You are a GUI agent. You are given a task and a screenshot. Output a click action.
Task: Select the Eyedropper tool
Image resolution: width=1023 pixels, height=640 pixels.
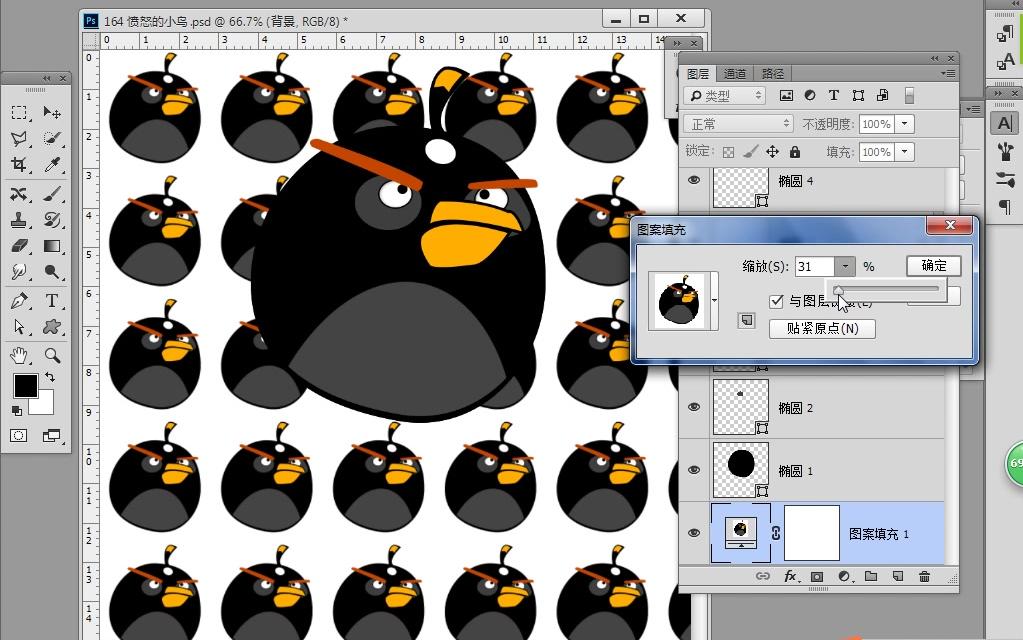tap(52, 164)
